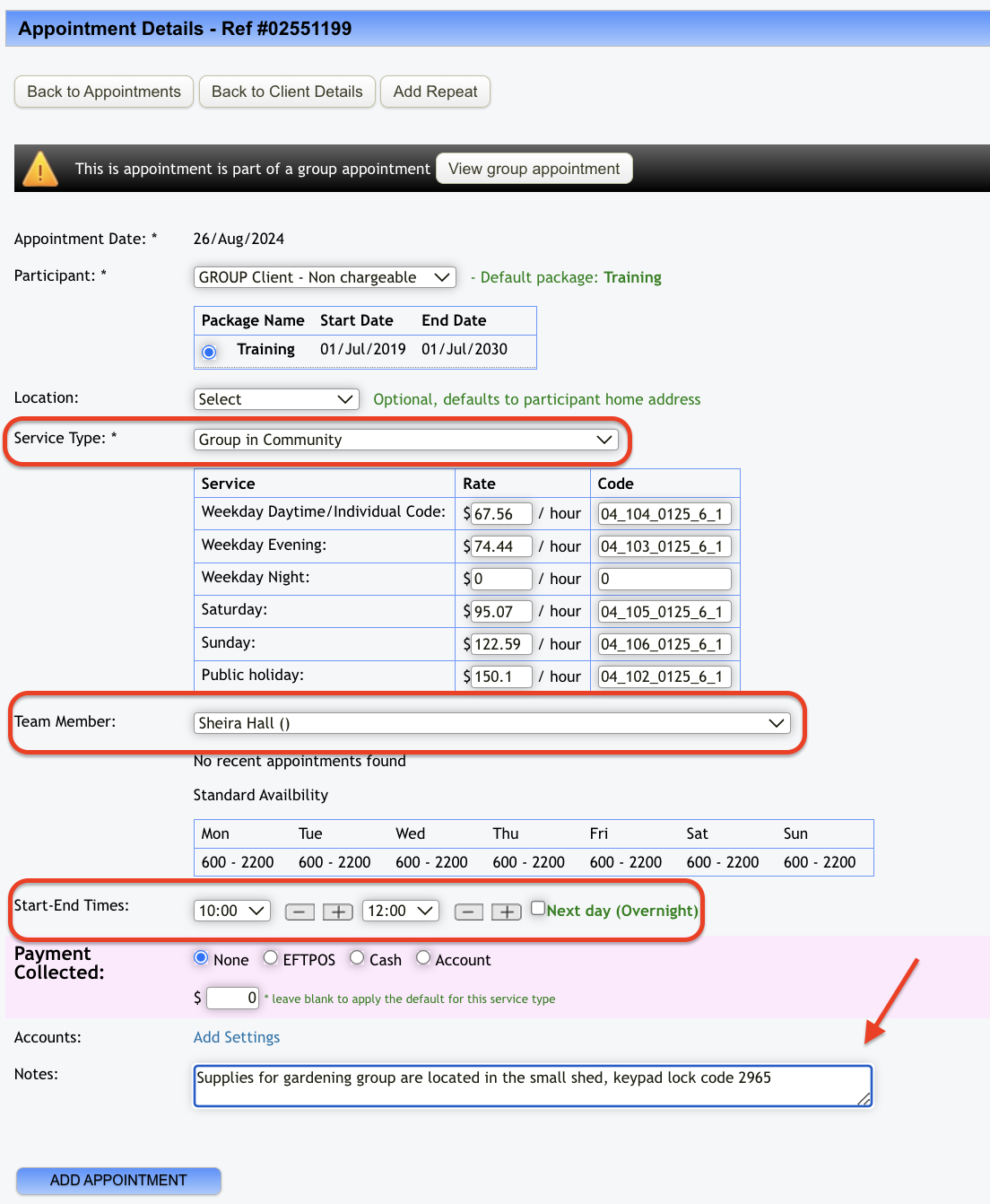The height and width of the screenshot is (1204, 990).
Task: Enable the Next day (Overnight) checkbox
Action: pyautogui.click(x=538, y=908)
